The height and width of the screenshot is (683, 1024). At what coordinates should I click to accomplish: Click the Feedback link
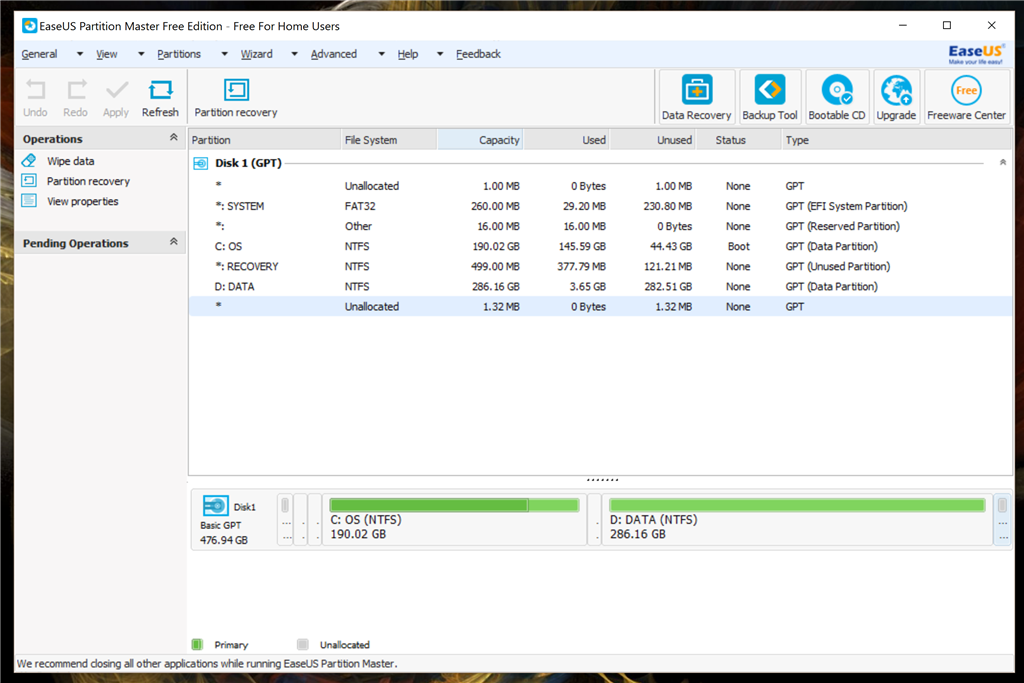(x=478, y=54)
